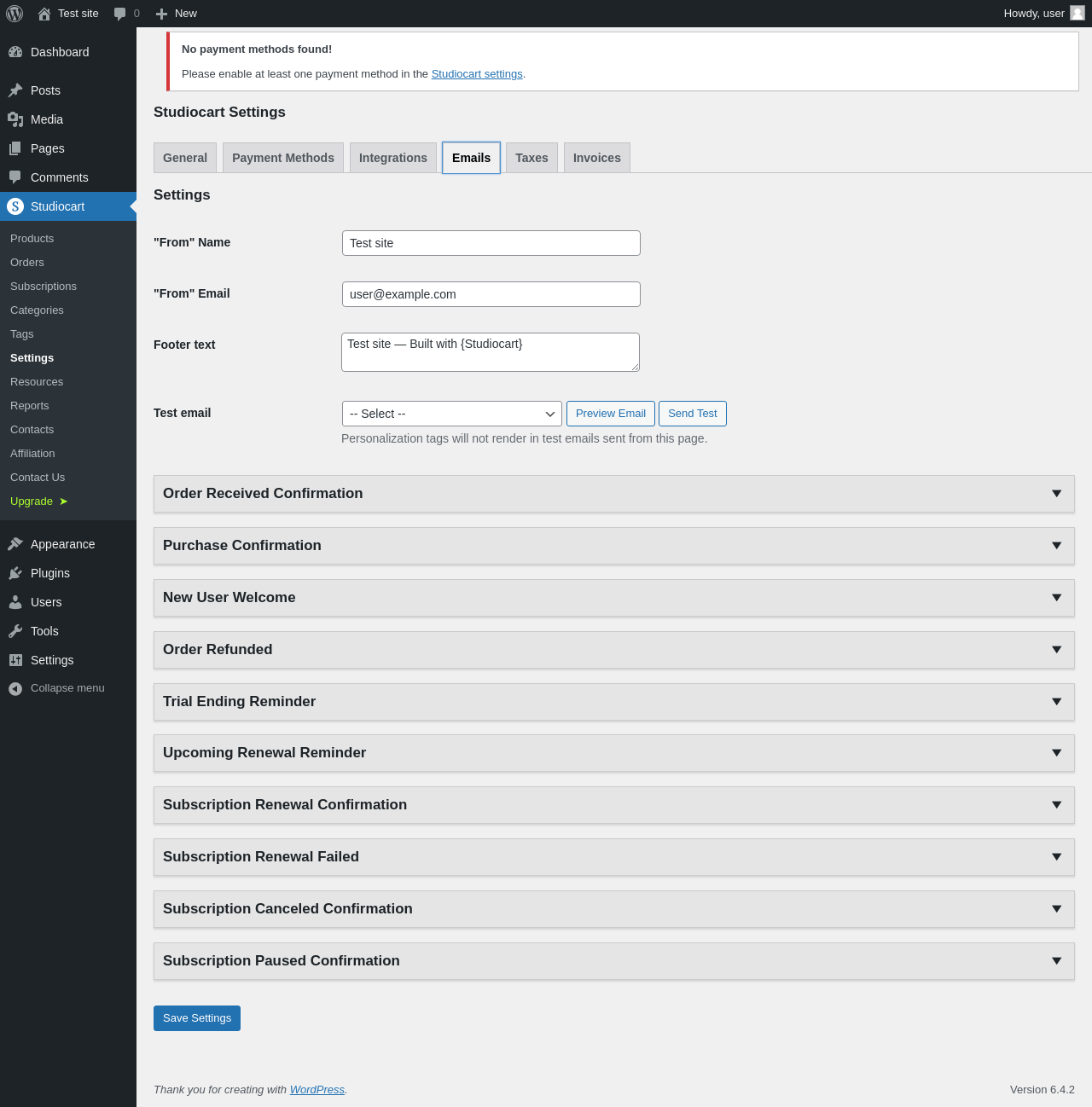1092x1107 pixels.
Task: Expand Trial Ending Reminder section
Action: [x=613, y=702]
